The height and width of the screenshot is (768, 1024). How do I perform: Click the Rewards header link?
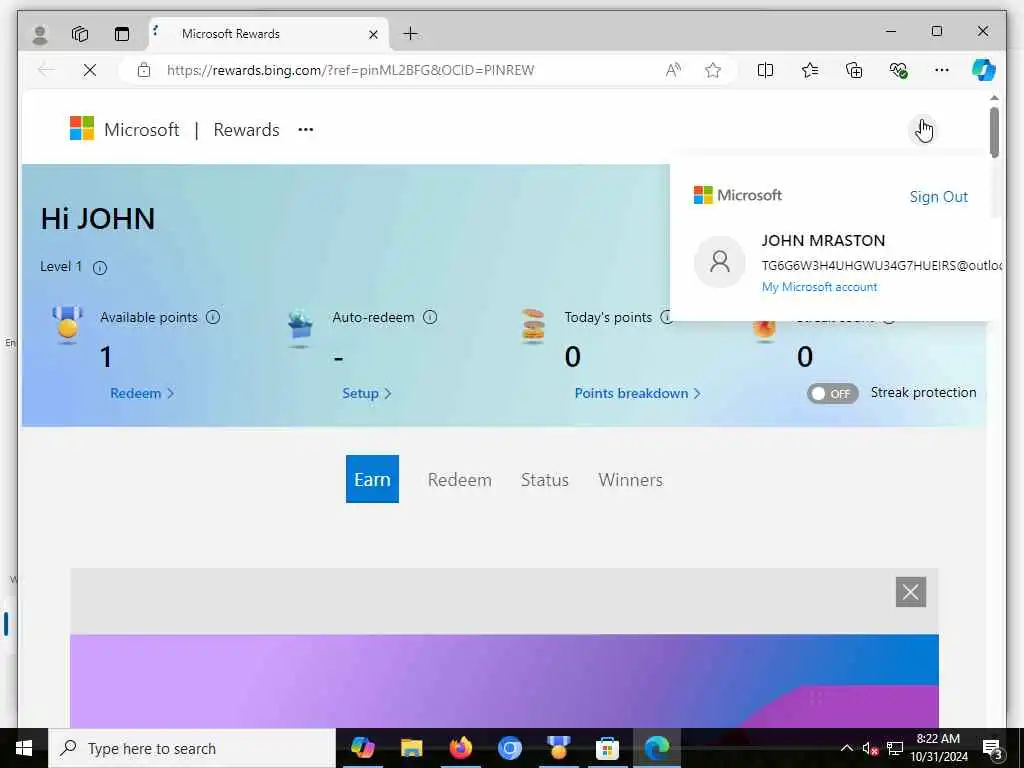pyautogui.click(x=246, y=130)
